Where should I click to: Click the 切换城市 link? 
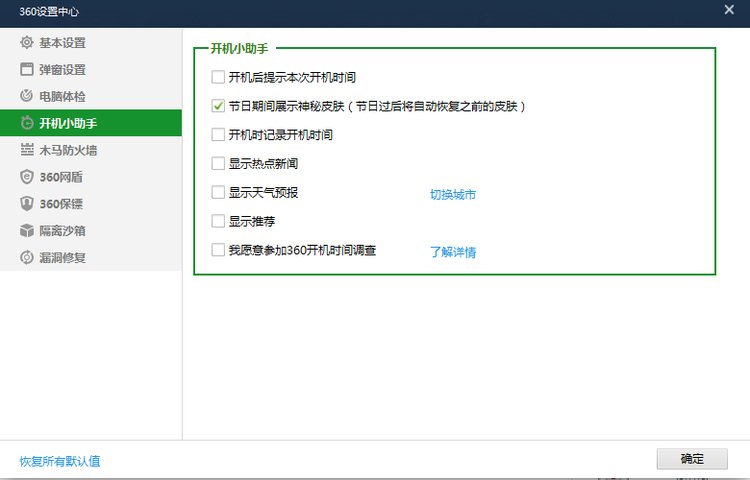(x=453, y=195)
